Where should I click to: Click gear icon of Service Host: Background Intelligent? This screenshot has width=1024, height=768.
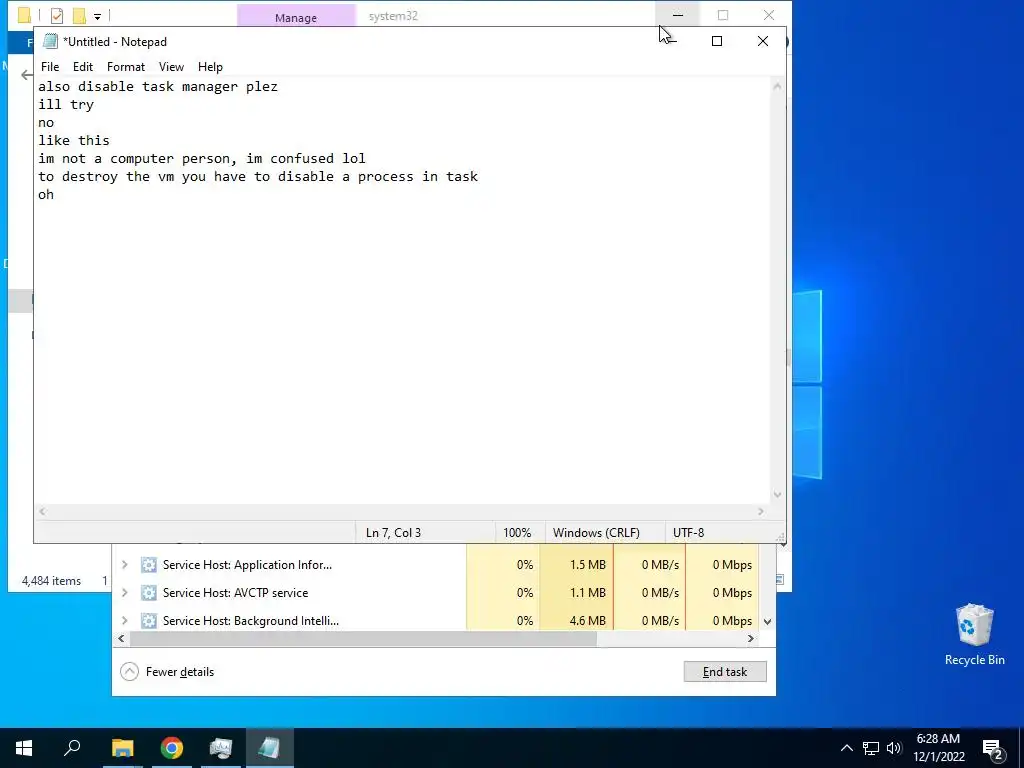point(149,620)
